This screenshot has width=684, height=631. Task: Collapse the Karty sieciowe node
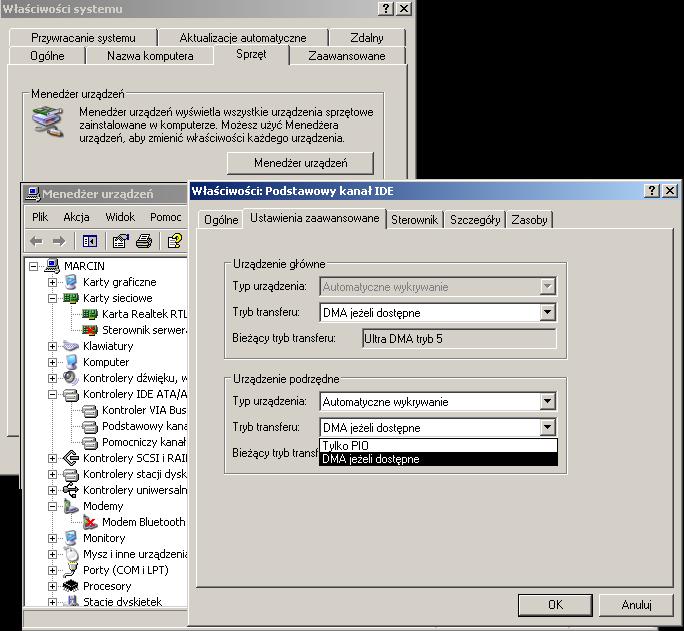52,298
